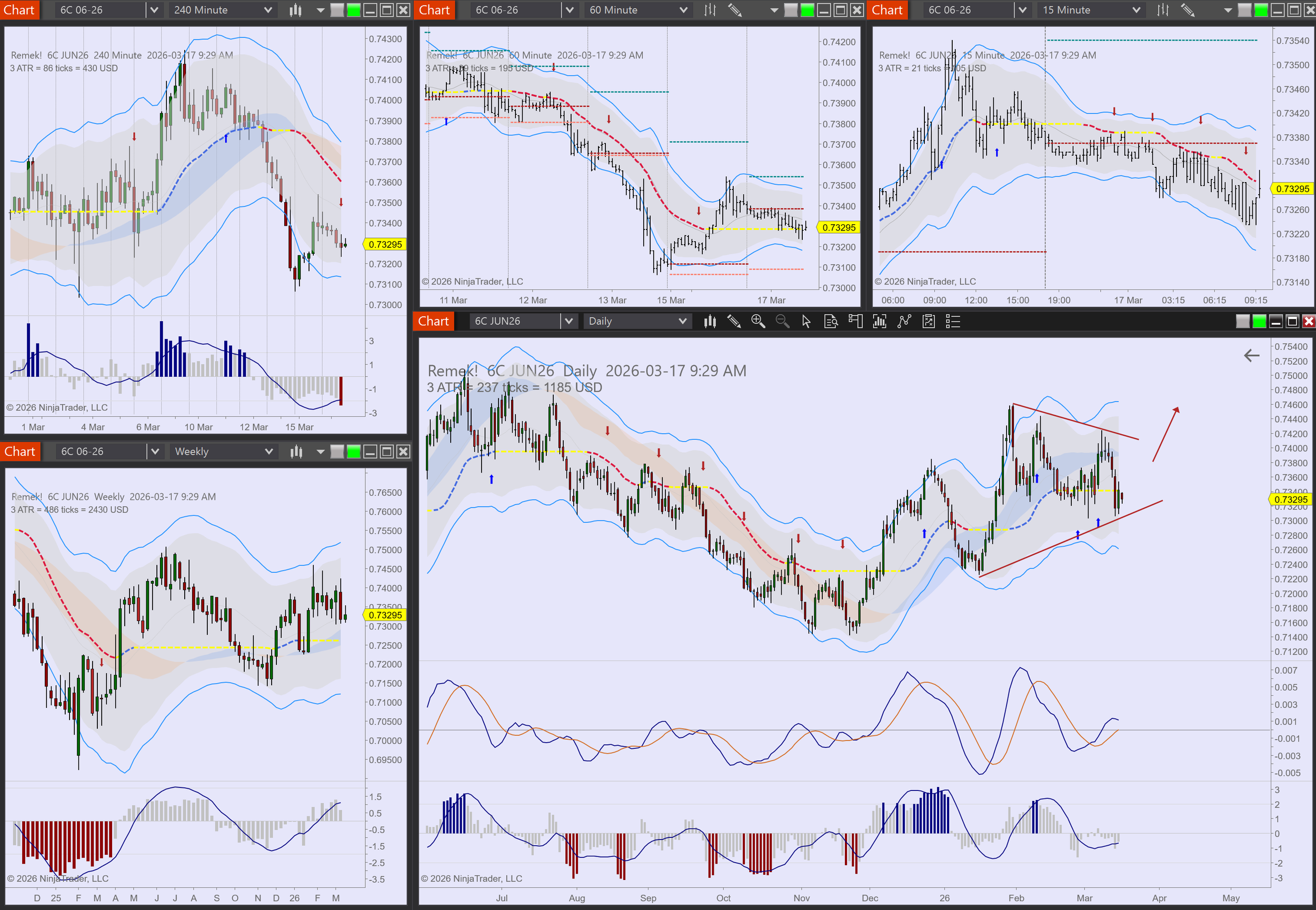Screen dimensions: 1316x910
Task: Click the zoom out magnifier icon
Action: 782,322
